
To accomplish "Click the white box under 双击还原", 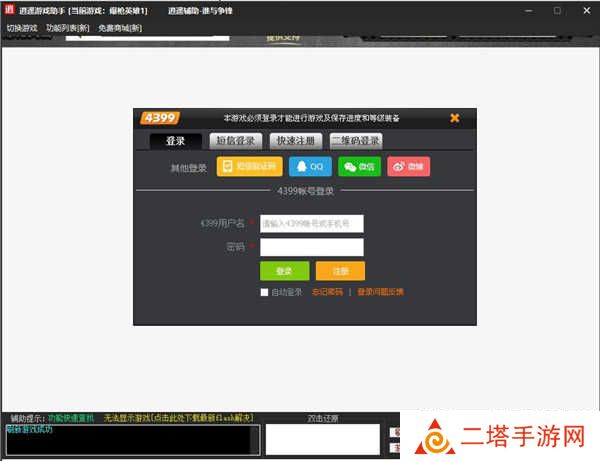I will [323, 440].
